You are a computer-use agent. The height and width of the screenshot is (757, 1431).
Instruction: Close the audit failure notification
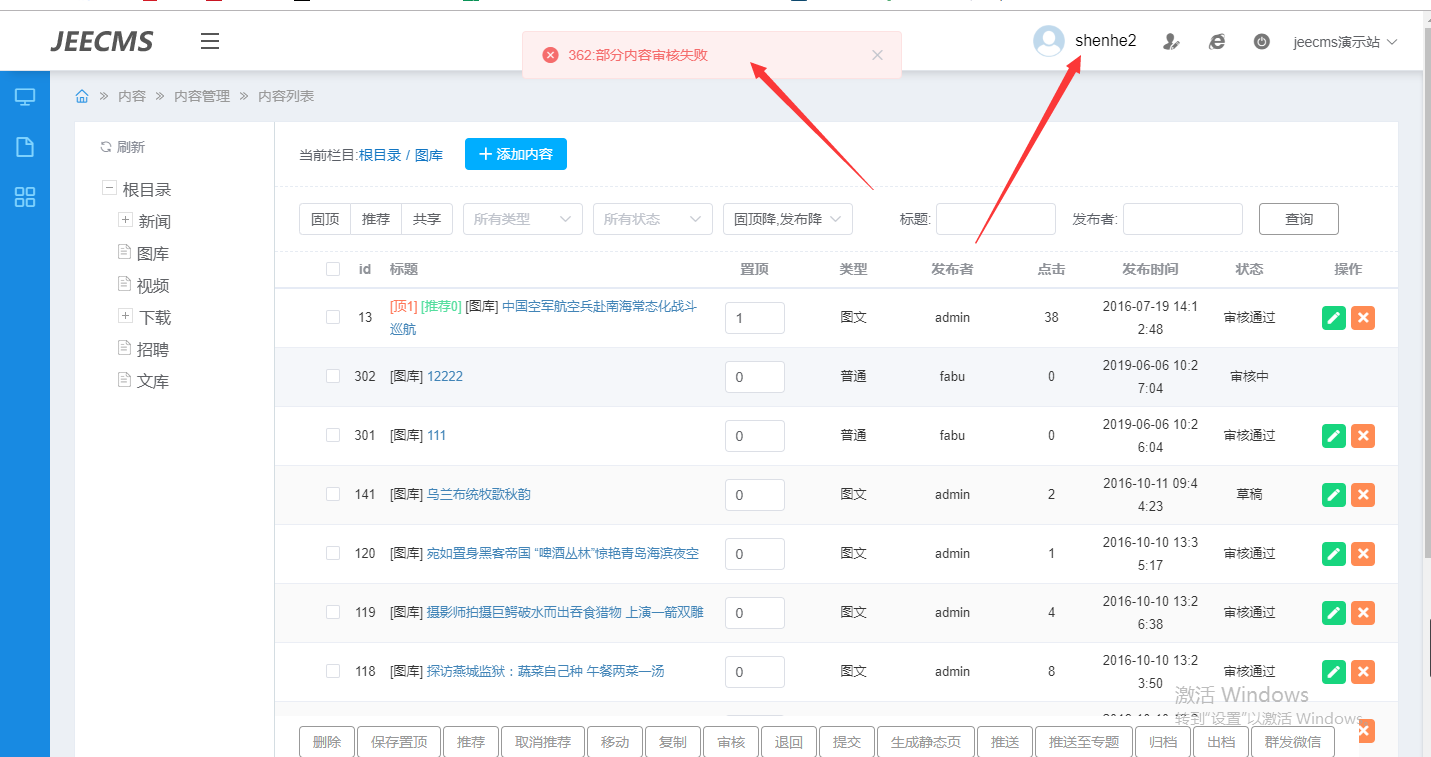(x=877, y=55)
